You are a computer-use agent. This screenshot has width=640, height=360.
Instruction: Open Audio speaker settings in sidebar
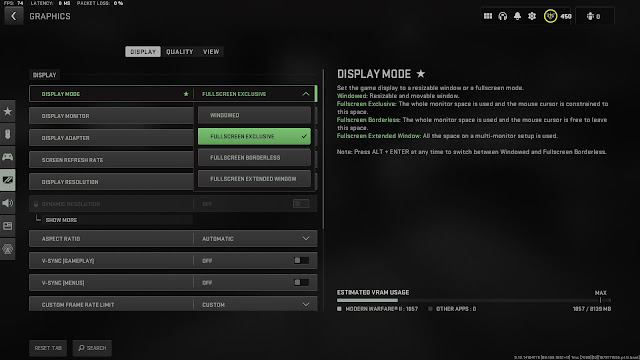point(8,203)
